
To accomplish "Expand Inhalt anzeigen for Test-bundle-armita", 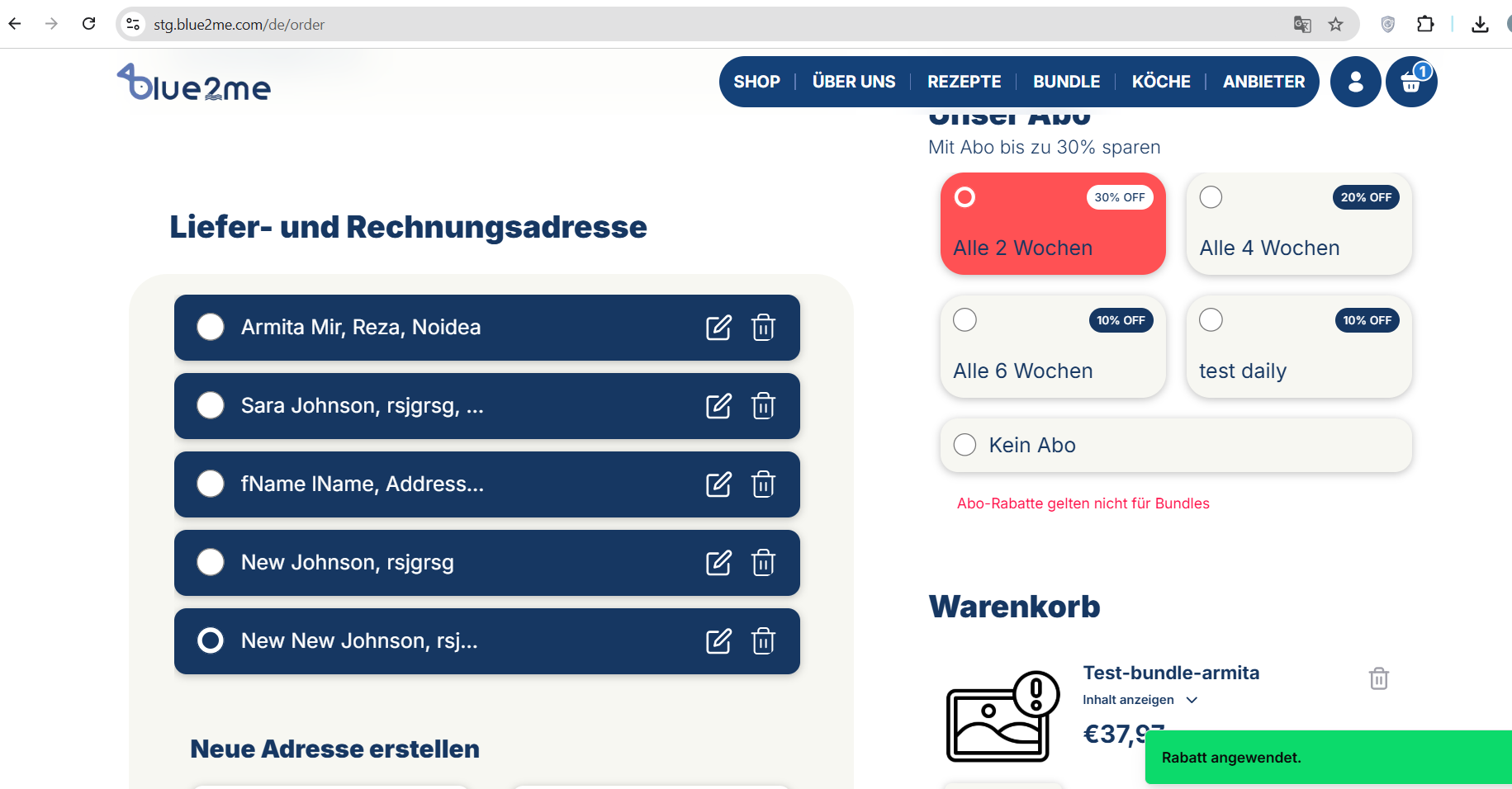I will 1140,699.
